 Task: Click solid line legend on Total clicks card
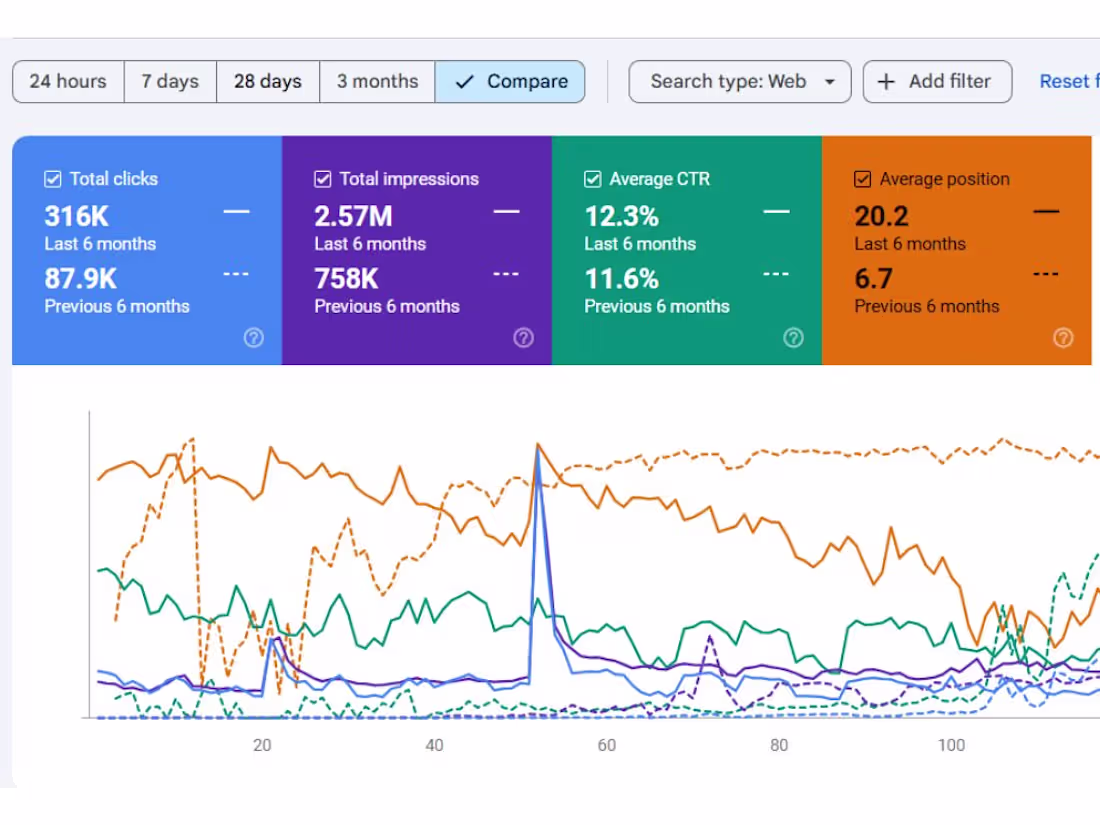[x=237, y=211]
